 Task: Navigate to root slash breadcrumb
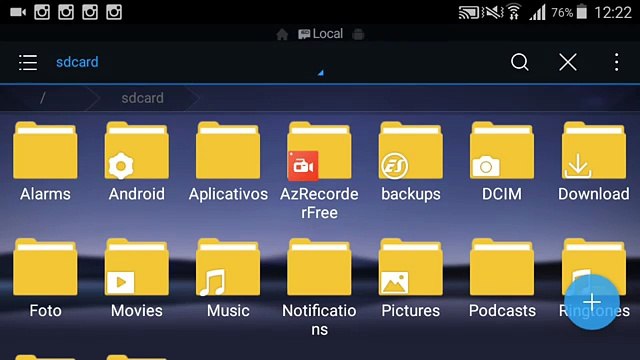(x=42, y=98)
